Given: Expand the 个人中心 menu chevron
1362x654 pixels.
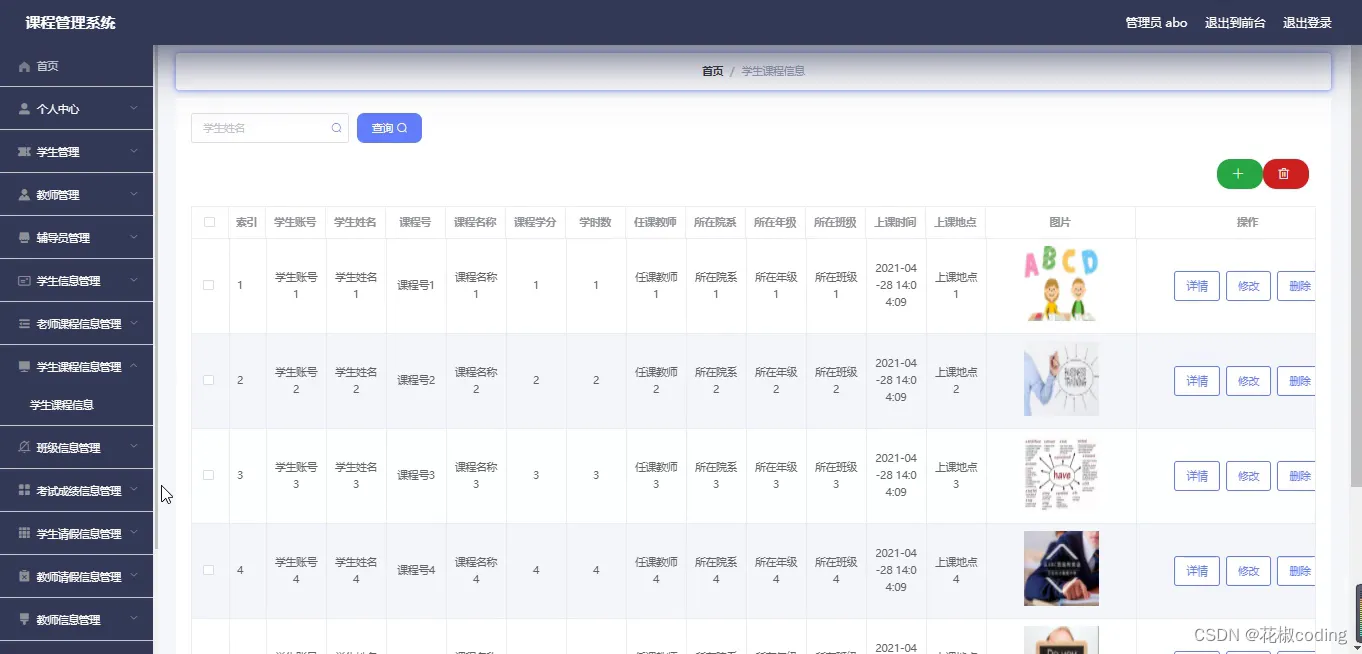Looking at the screenshot, I should pos(134,108).
